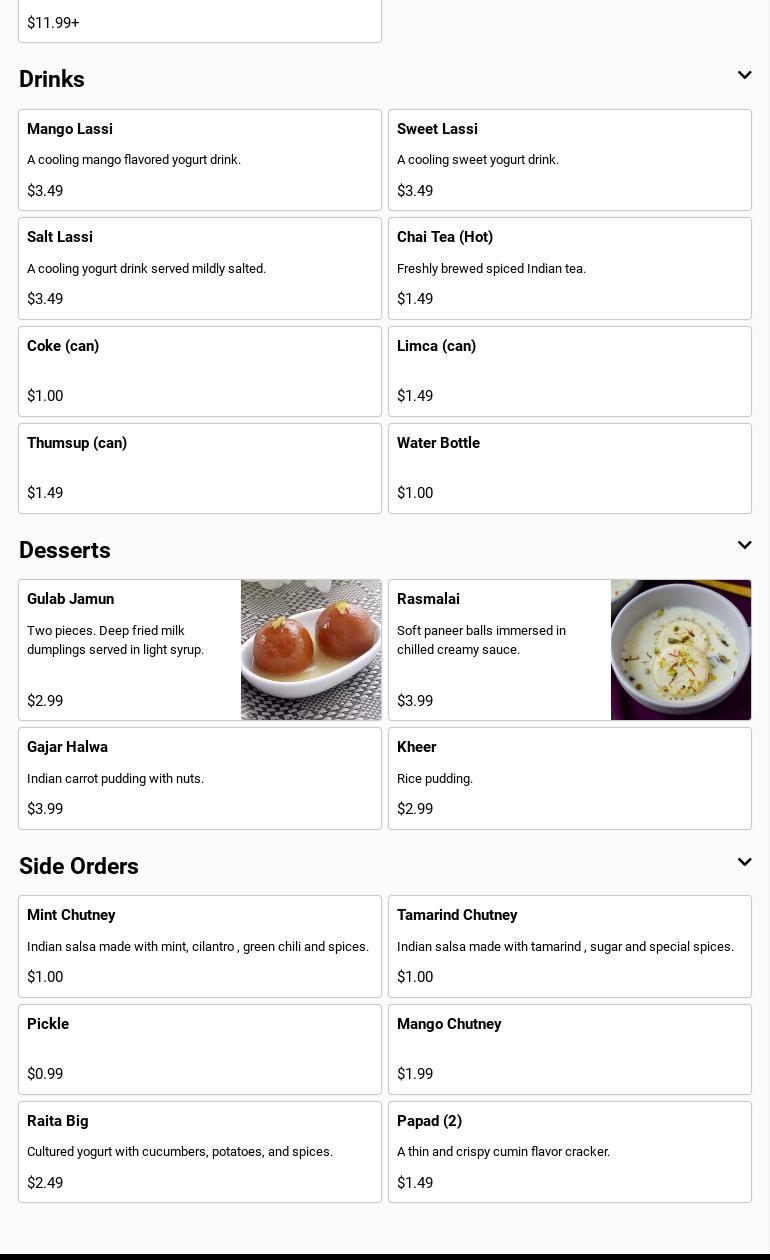Open Gajar Halwa dessert details
This screenshot has height=1260, width=770.
pyautogui.click(x=200, y=778)
